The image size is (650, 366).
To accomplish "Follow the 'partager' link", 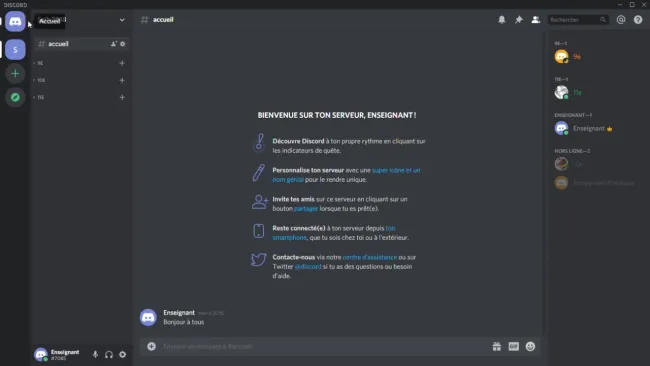I will 306,208.
